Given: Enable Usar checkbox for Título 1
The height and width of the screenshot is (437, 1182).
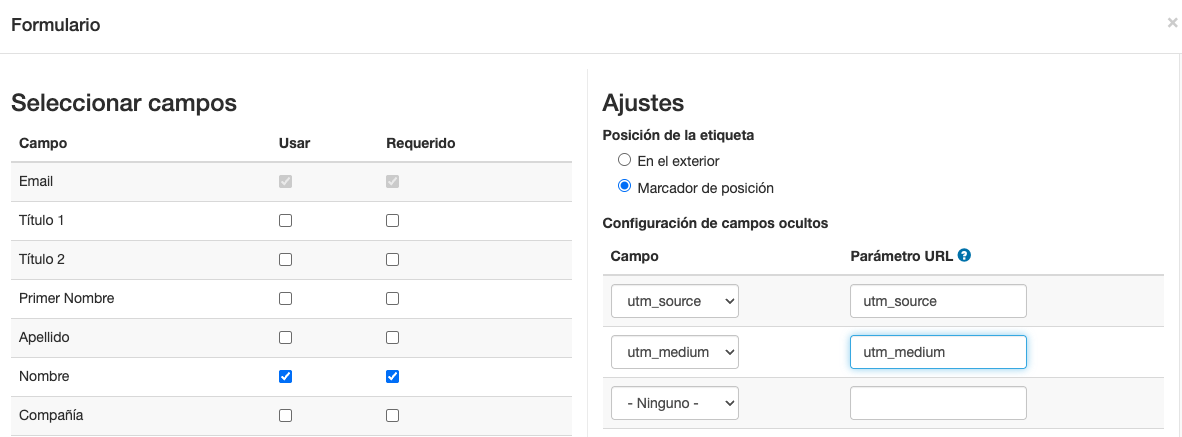Looking at the screenshot, I should point(286,220).
